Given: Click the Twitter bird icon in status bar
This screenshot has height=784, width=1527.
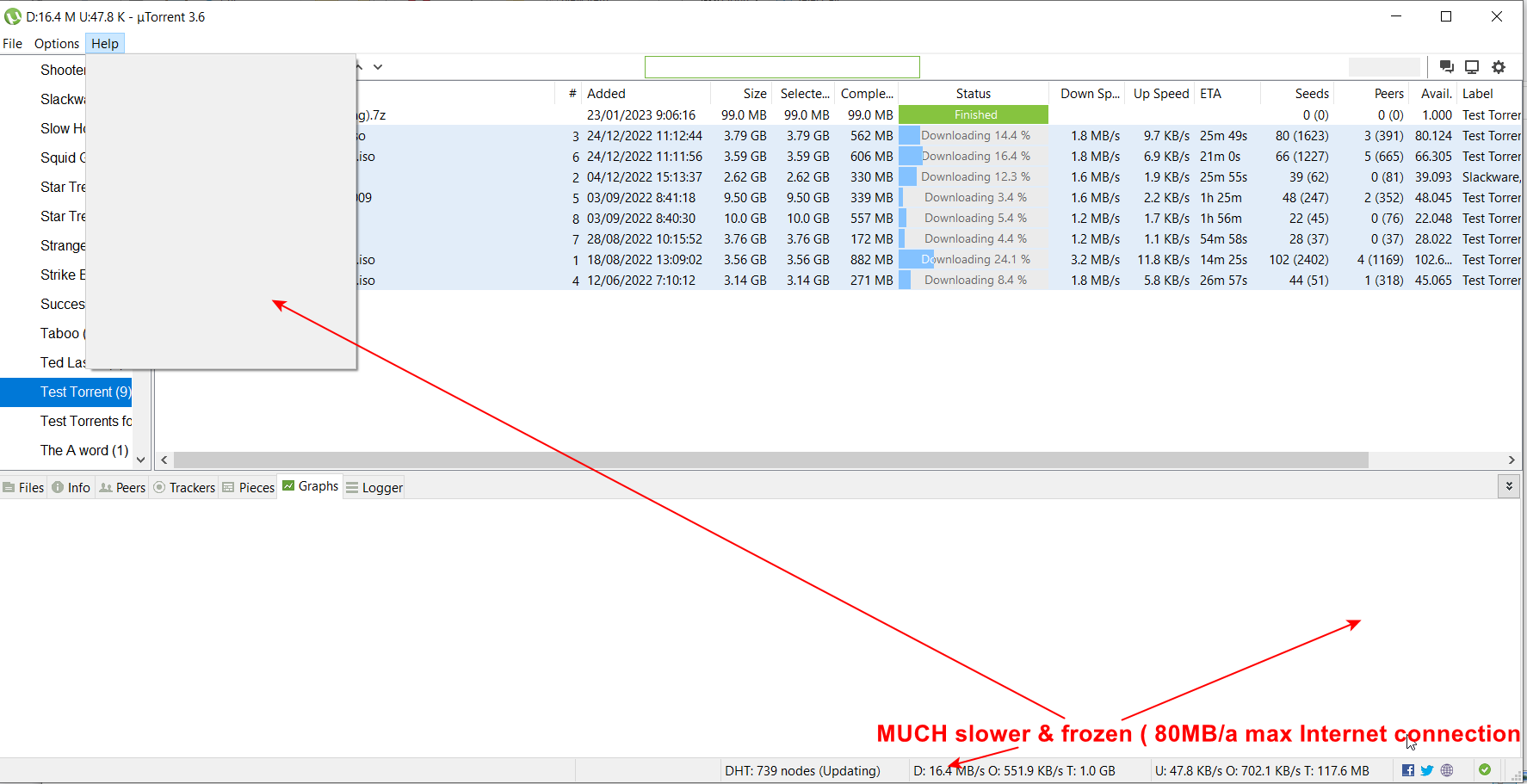Looking at the screenshot, I should coord(1427,770).
